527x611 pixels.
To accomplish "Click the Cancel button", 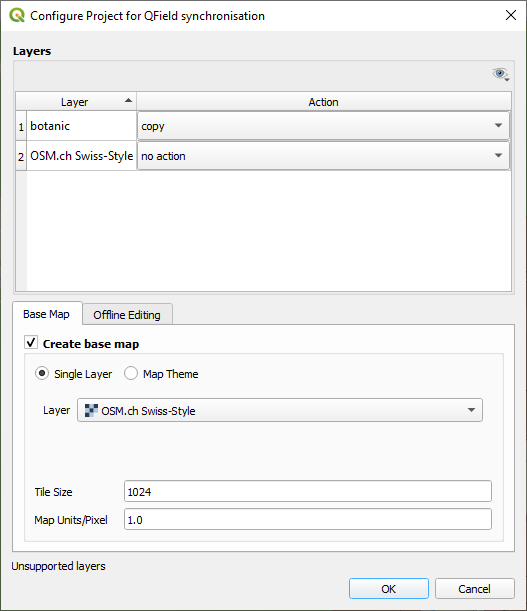I will (x=474, y=588).
